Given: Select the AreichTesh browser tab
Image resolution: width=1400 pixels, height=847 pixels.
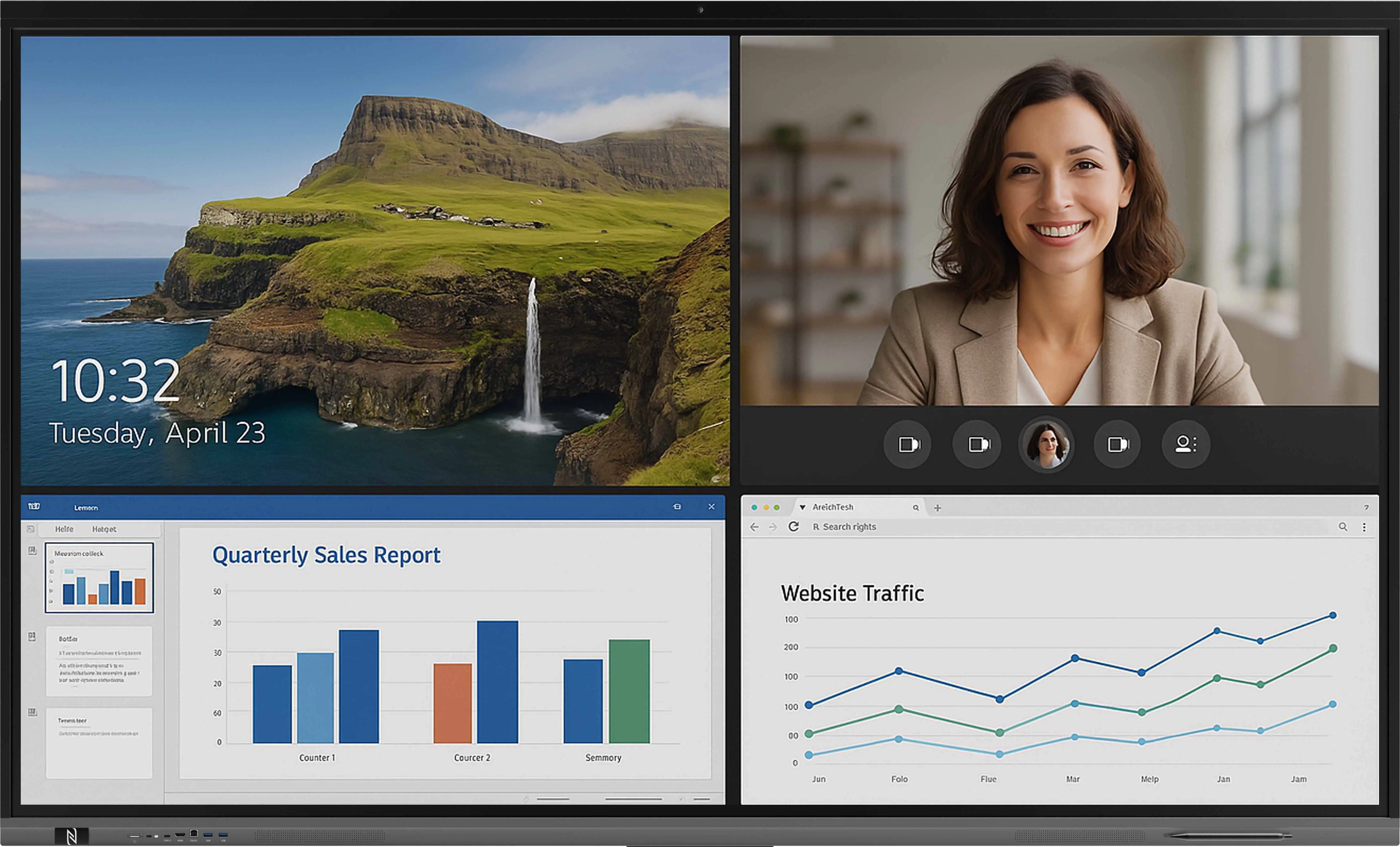Looking at the screenshot, I should pos(832,507).
